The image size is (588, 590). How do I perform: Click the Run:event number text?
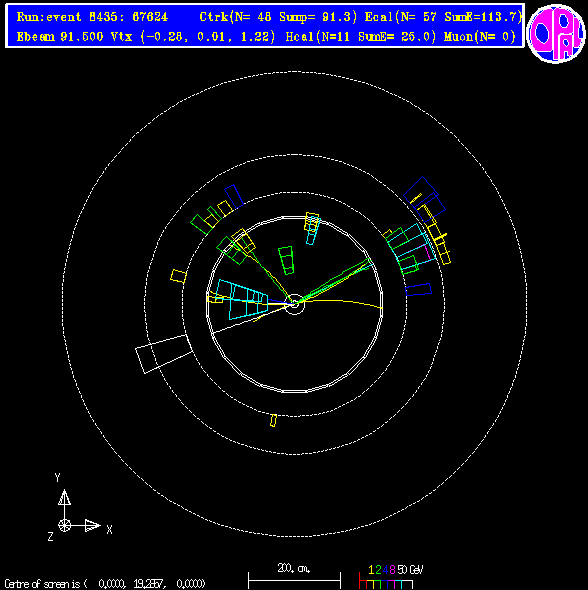[93, 17]
